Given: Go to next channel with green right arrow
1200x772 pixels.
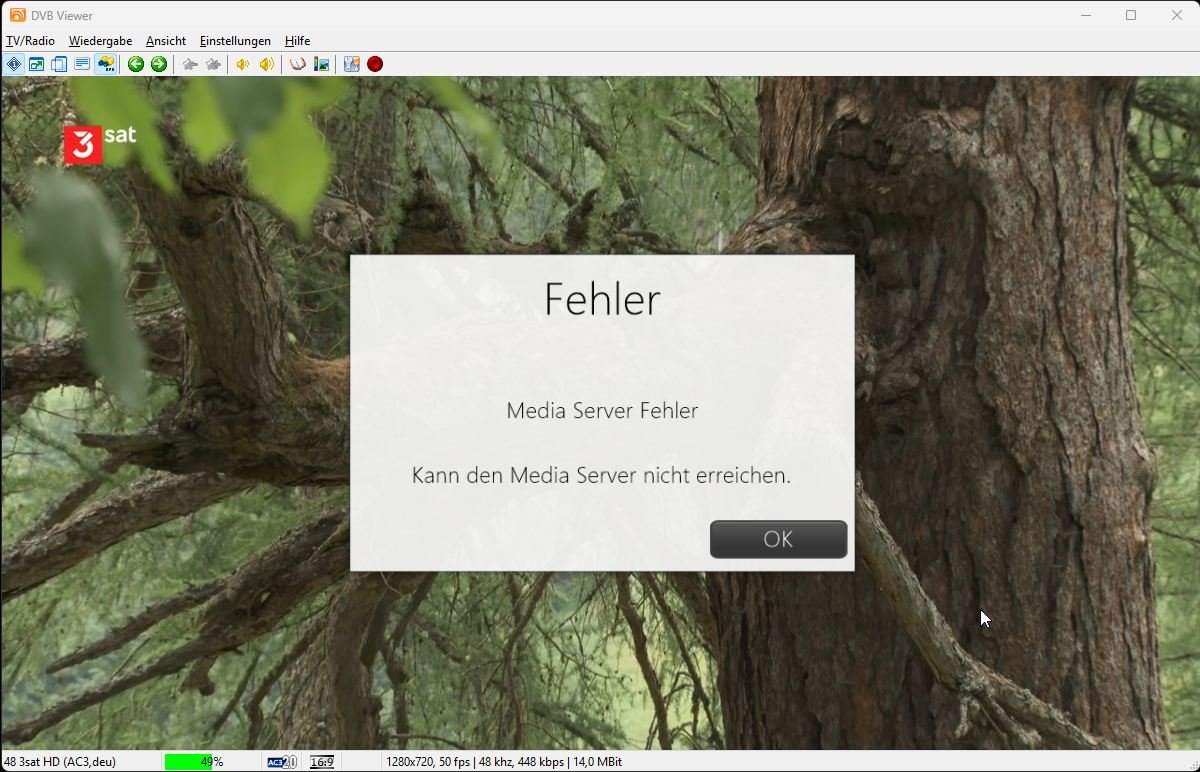Looking at the screenshot, I should coord(159,64).
